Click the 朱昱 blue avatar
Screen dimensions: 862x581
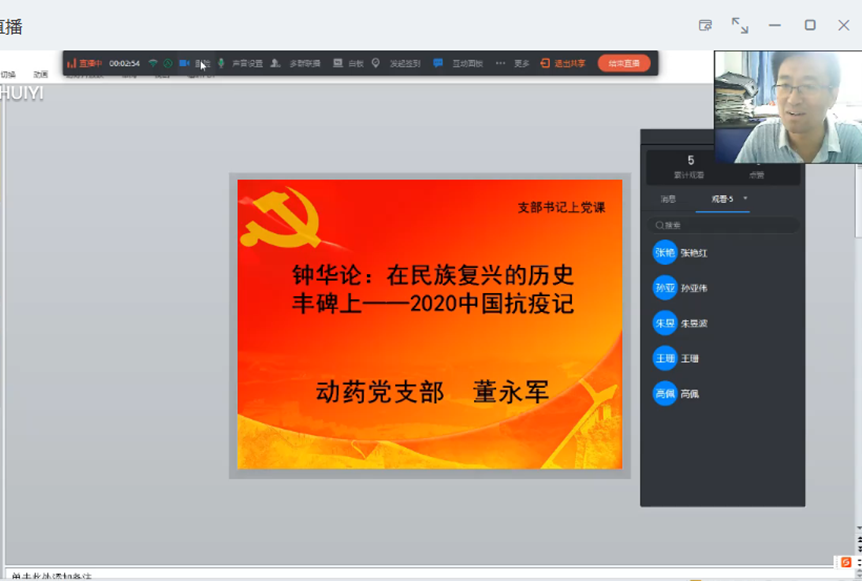point(665,323)
